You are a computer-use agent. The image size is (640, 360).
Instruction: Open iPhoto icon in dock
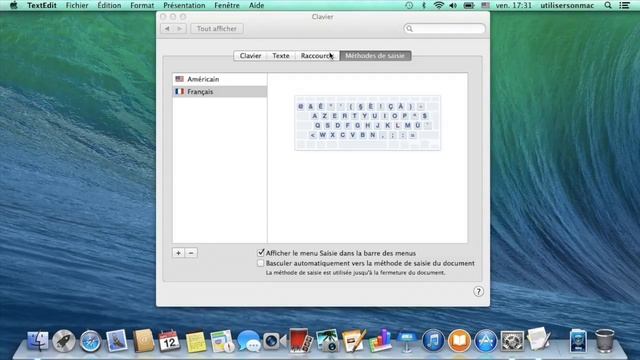(x=327, y=341)
